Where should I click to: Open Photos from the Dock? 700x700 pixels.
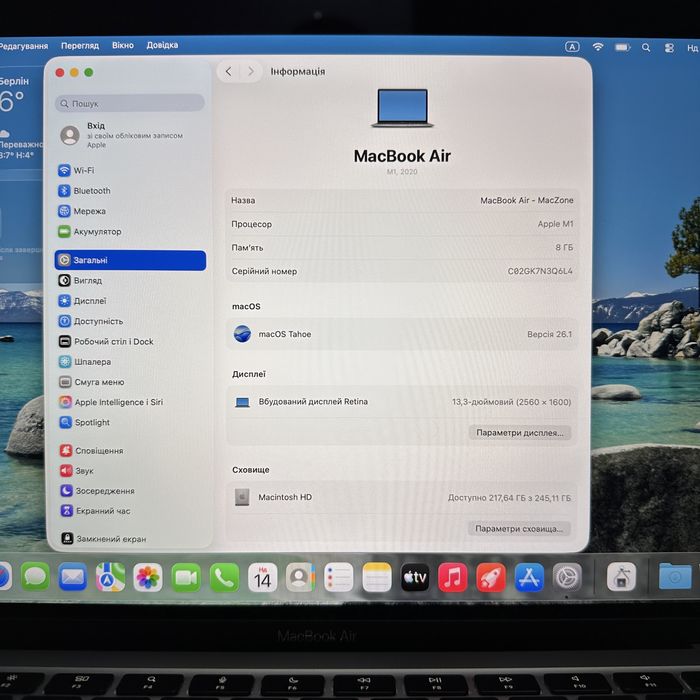tap(148, 577)
